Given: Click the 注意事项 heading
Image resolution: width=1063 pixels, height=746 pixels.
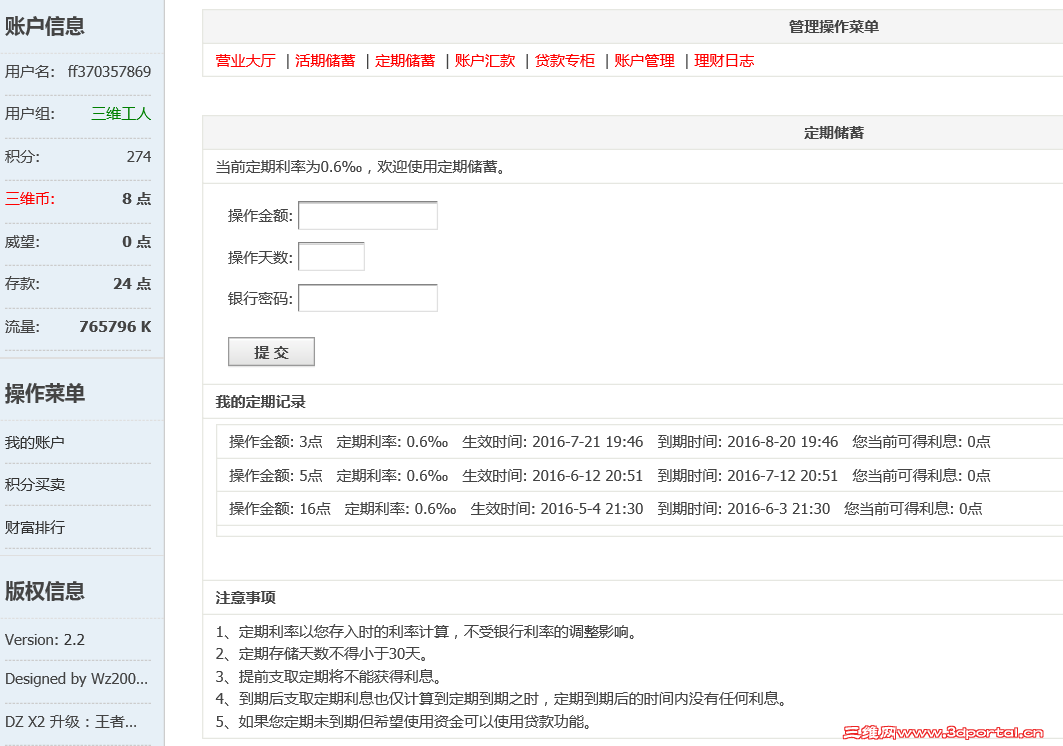Looking at the screenshot, I should coord(245,597).
